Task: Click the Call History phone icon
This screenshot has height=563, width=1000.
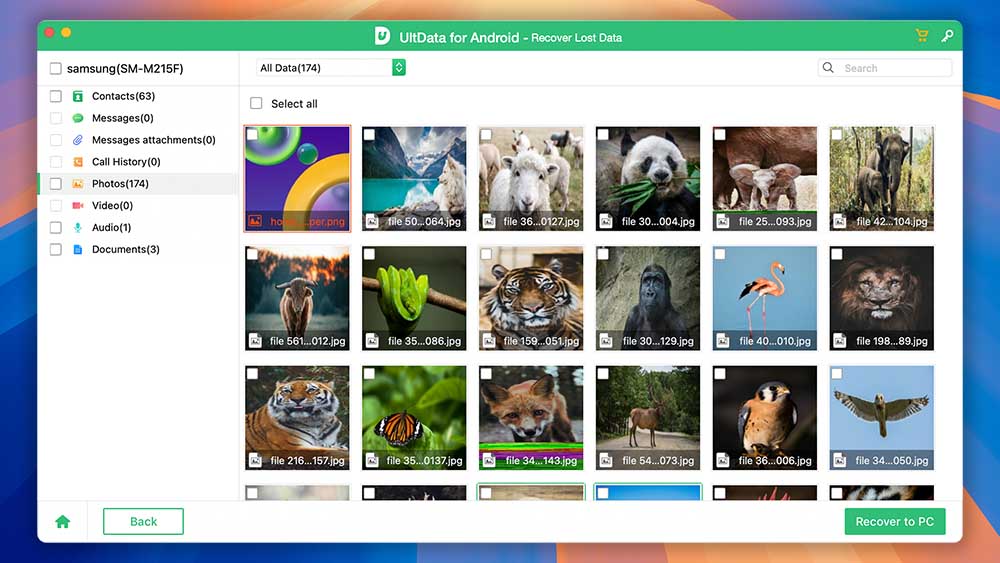Action: 78,162
